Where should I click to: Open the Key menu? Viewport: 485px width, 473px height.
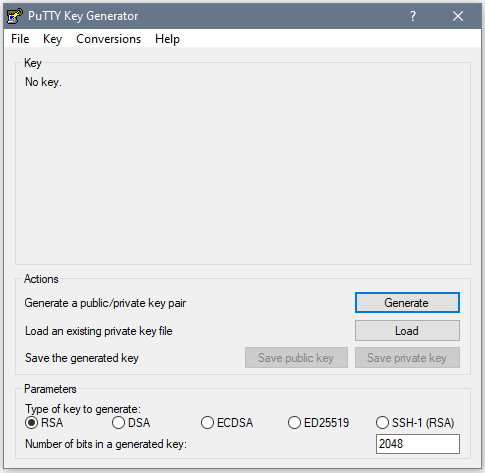[52, 39]
